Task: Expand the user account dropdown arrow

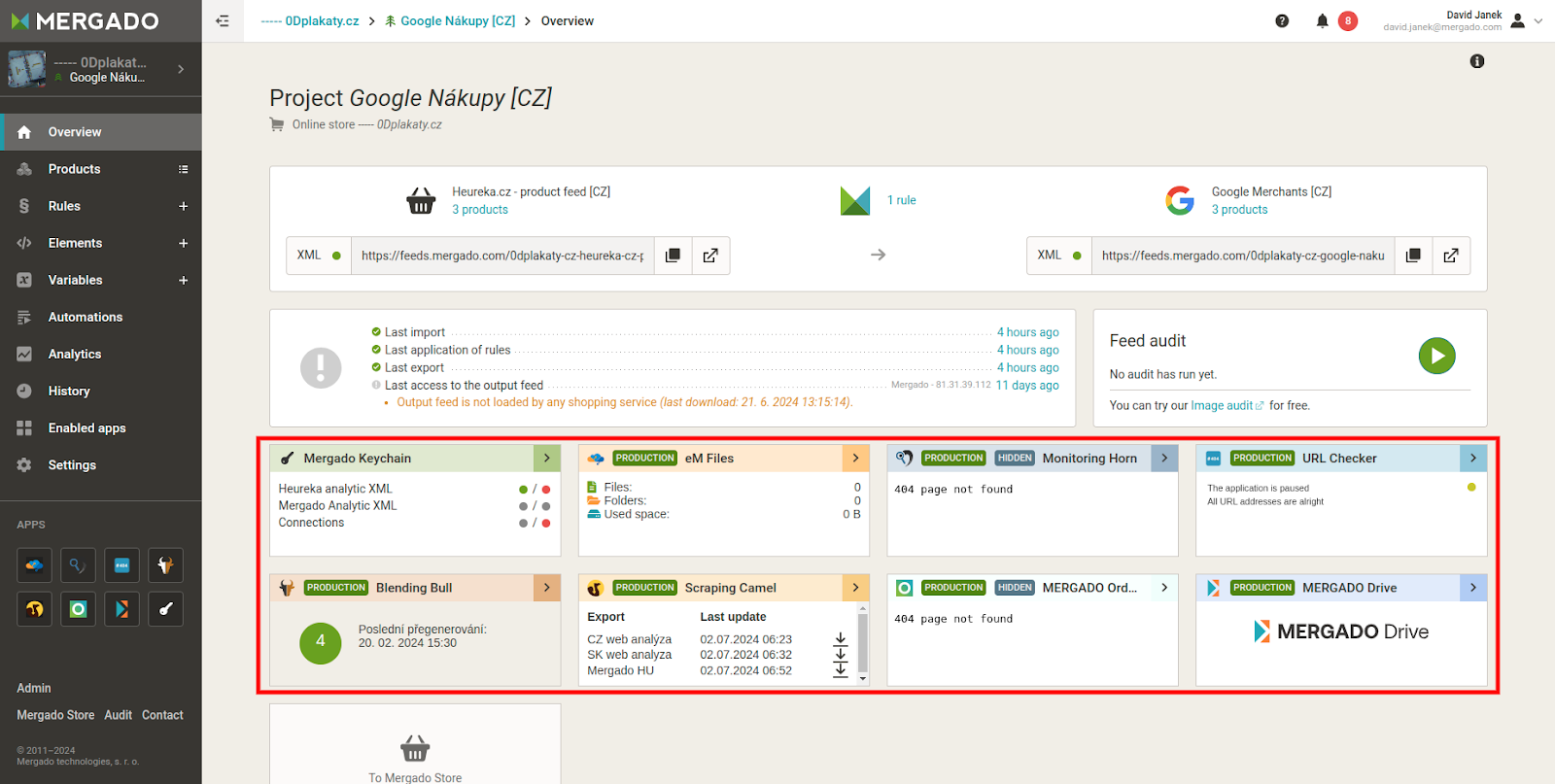Action: click(x=1538, y=20)
